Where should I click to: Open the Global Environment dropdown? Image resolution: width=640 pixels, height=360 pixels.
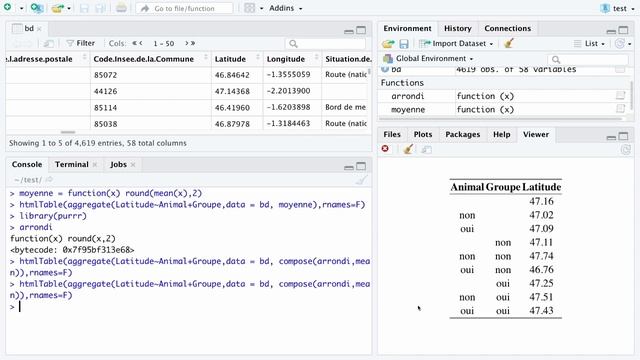click(428, 59)
